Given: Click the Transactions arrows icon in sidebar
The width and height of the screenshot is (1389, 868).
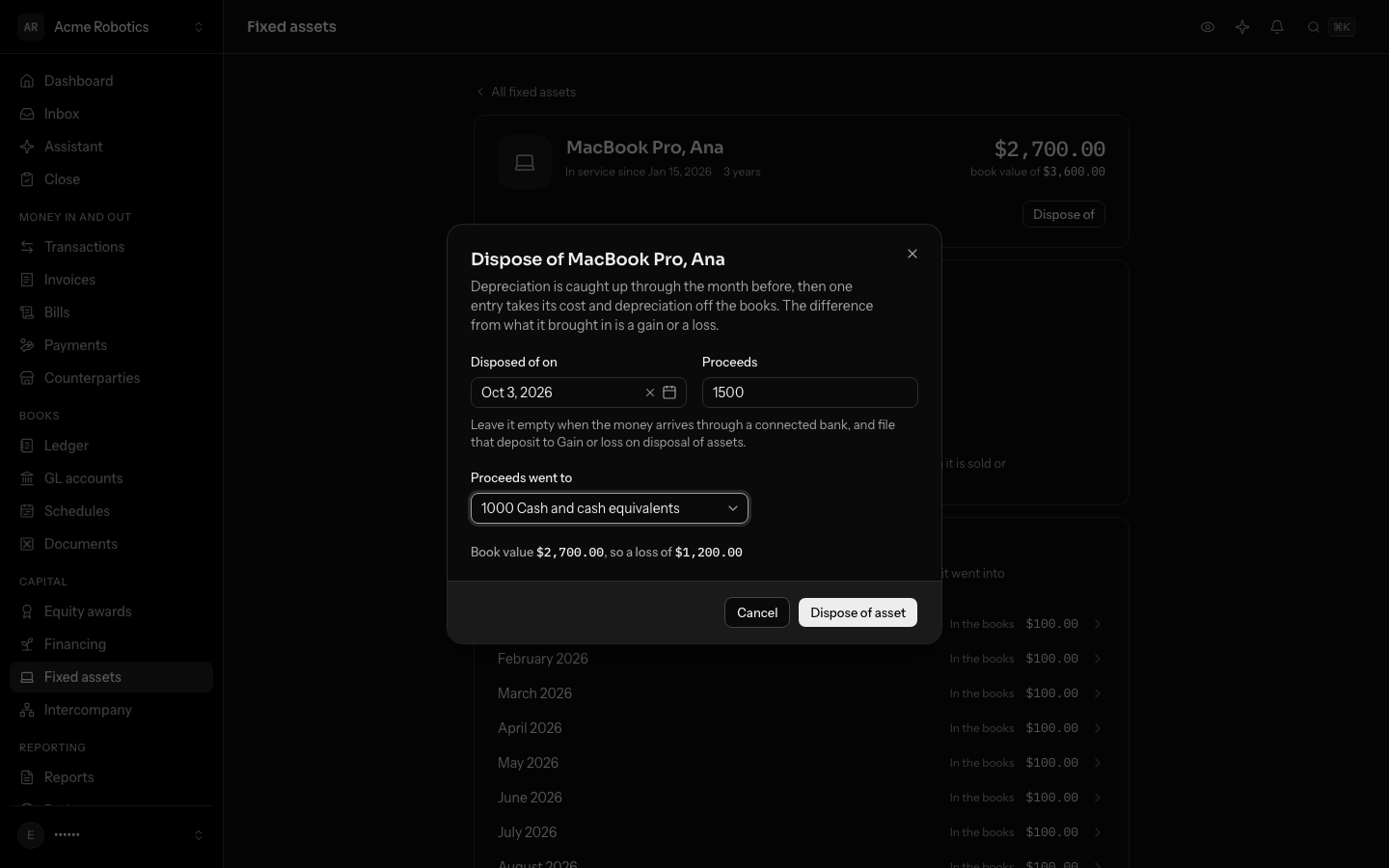Looking at the screenshot, I should click(27, 247).
